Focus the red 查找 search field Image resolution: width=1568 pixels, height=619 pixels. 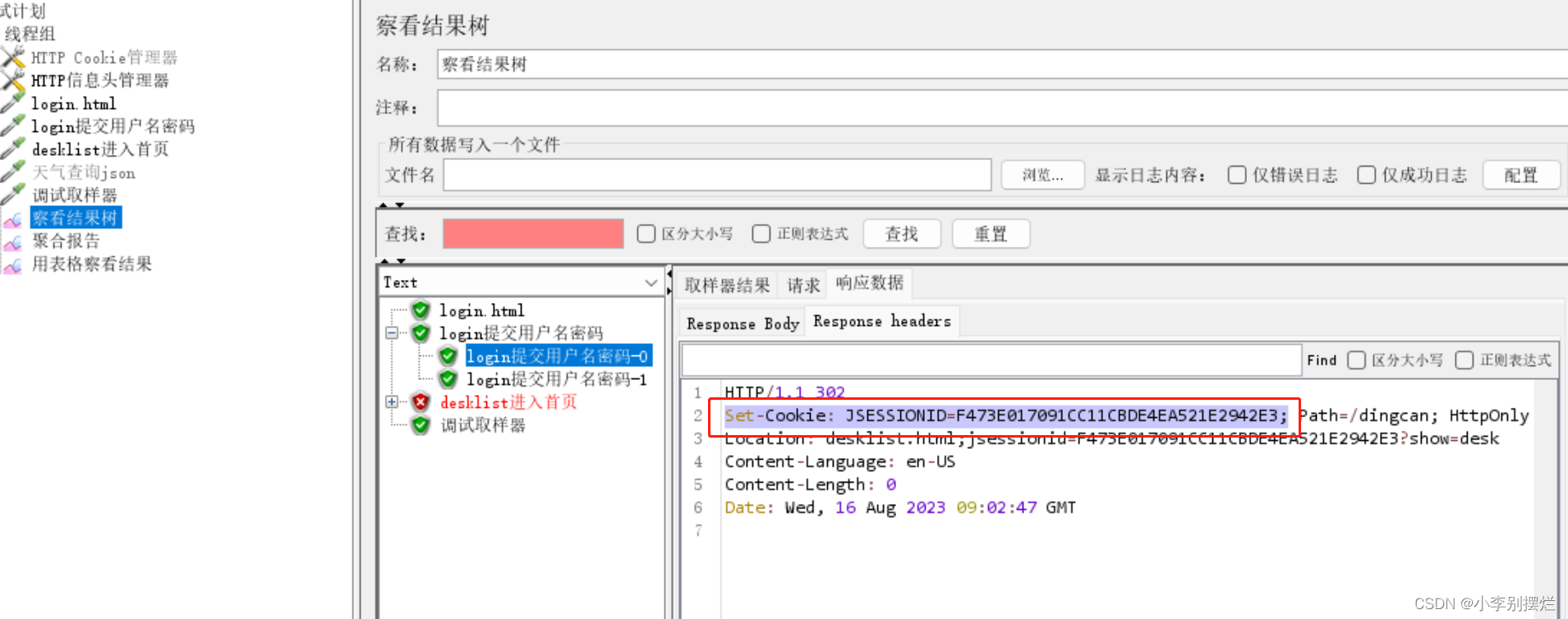point(533,234)
